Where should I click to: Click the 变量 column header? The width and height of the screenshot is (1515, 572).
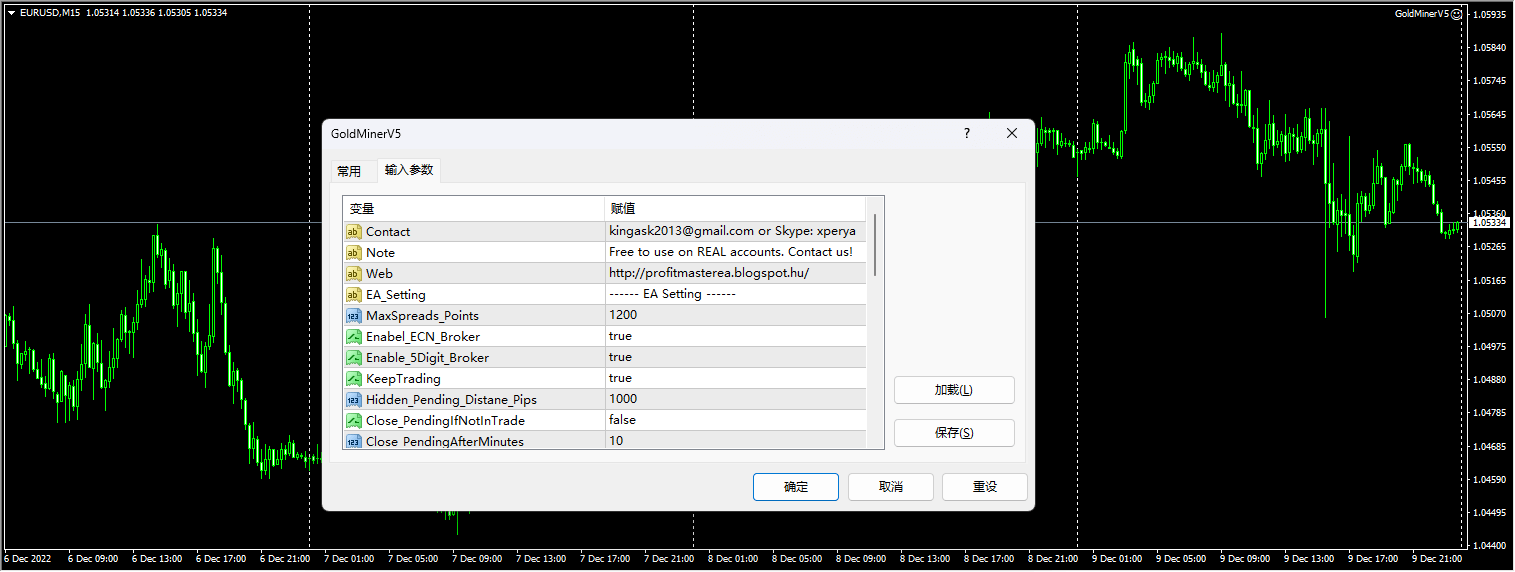coord(474,208)
